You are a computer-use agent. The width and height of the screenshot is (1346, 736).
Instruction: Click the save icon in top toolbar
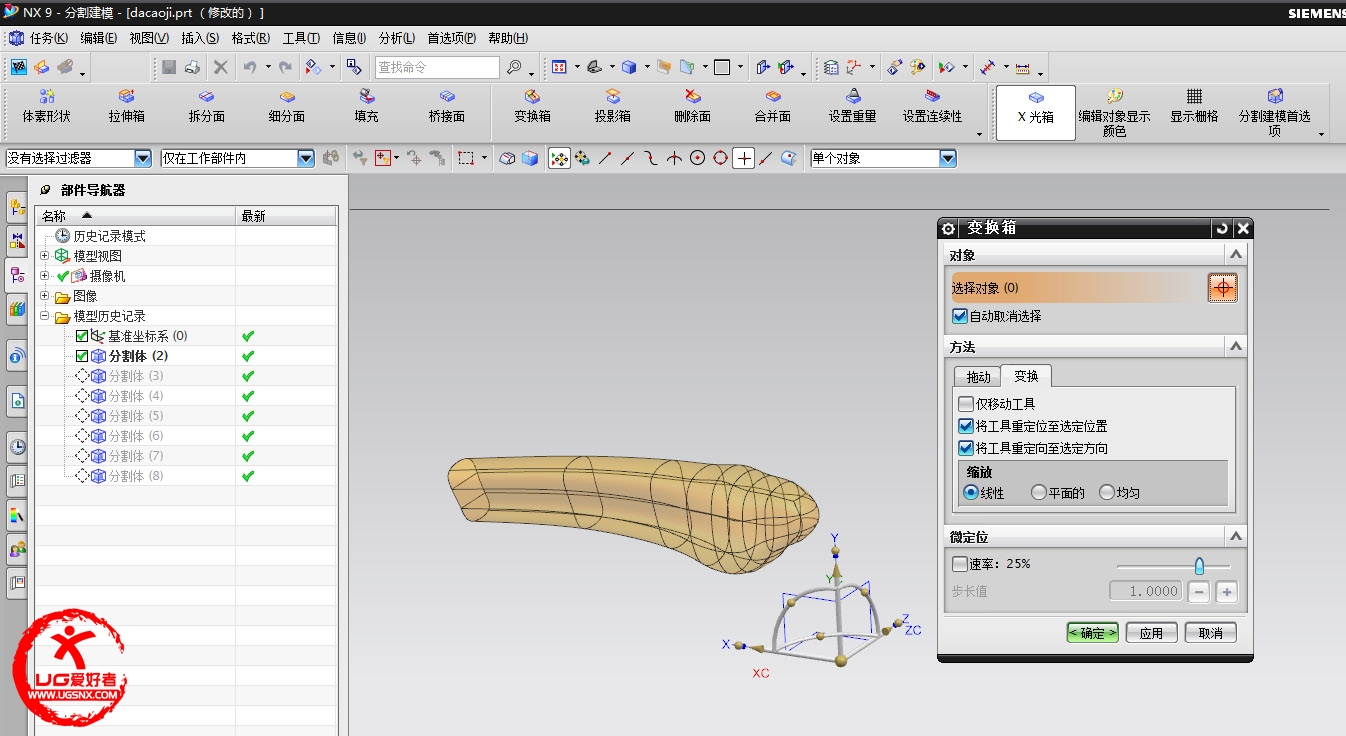coord(169,67)
